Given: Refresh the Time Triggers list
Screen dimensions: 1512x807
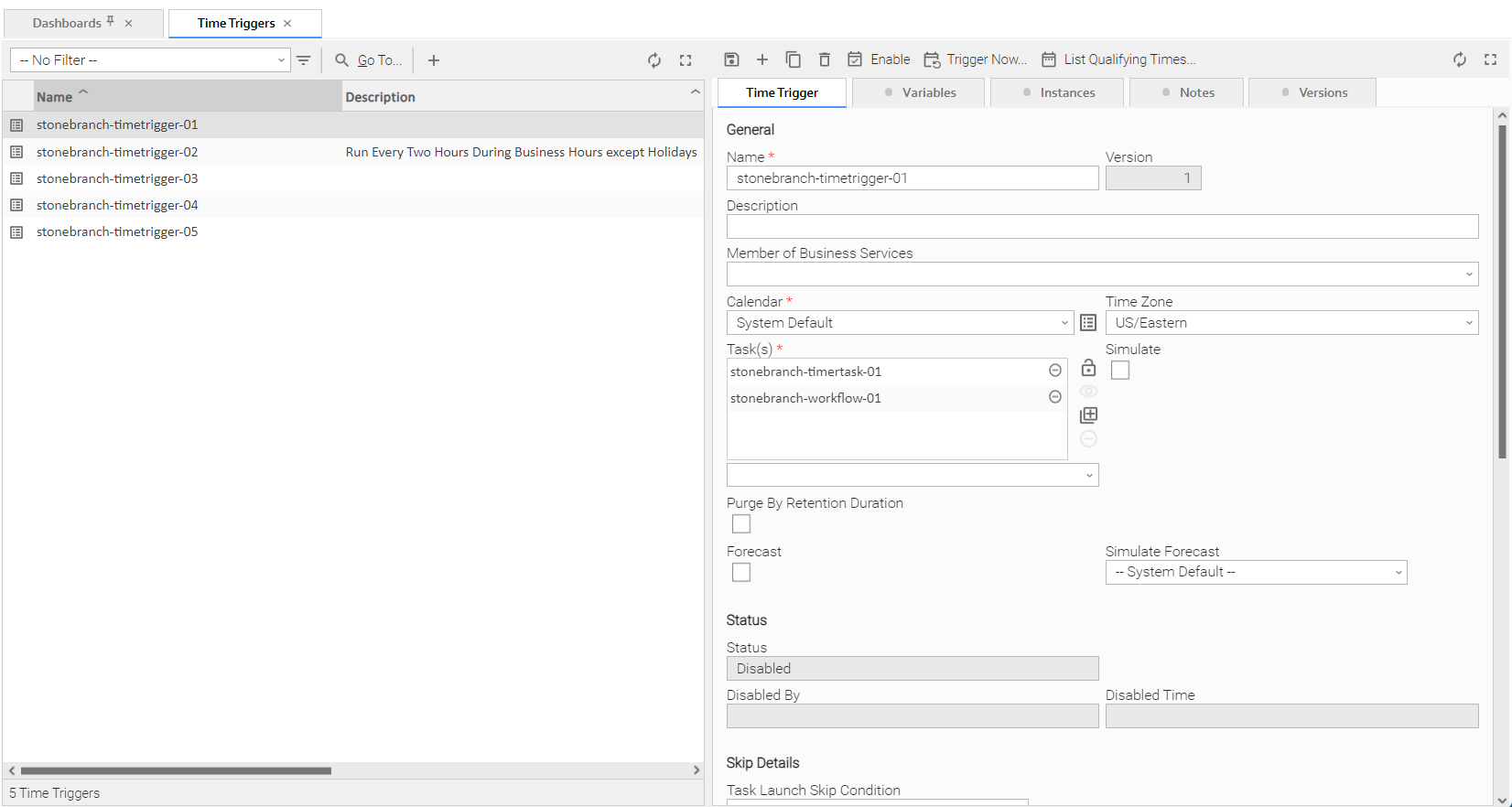Looking at the screenshot, I should [654, 60].
